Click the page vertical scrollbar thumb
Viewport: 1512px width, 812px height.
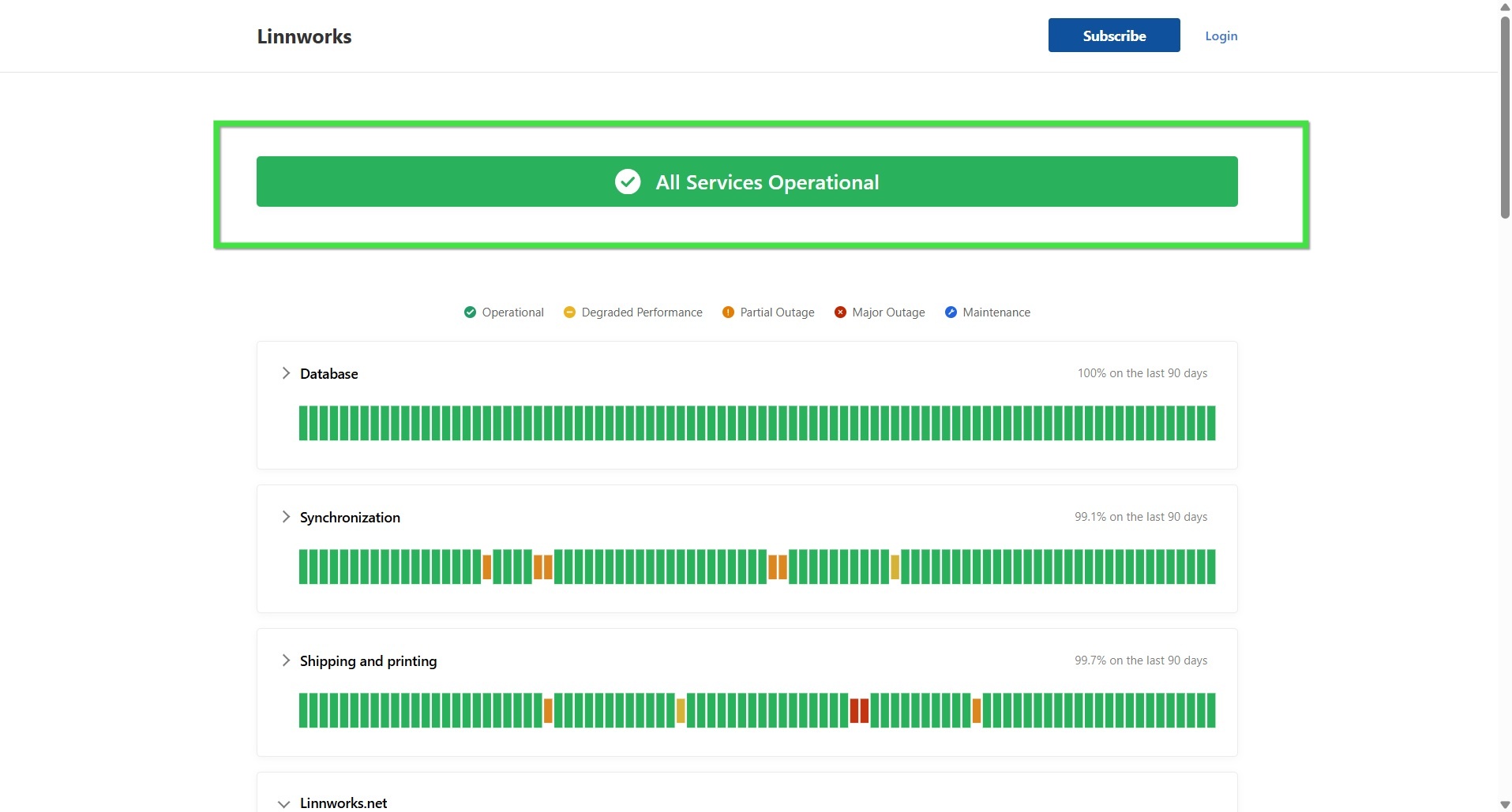(1505, 117)
